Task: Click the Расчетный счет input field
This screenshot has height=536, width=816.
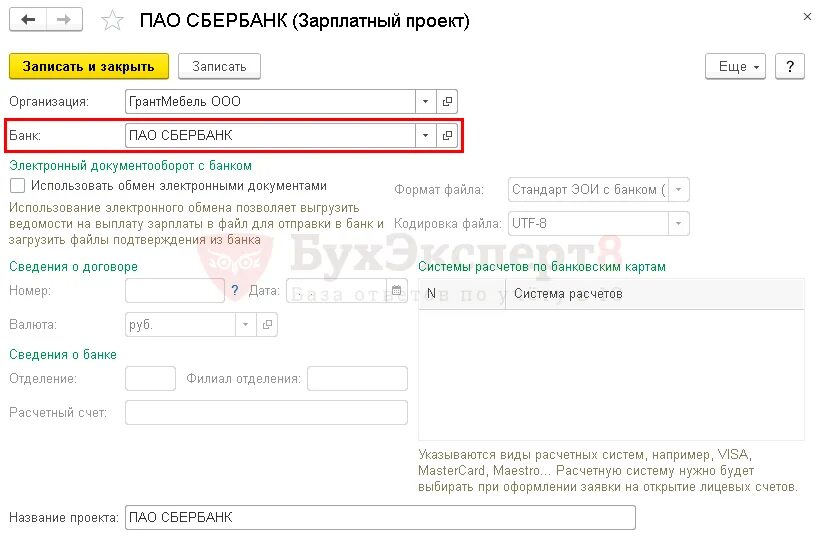Action: click(266, 412)
